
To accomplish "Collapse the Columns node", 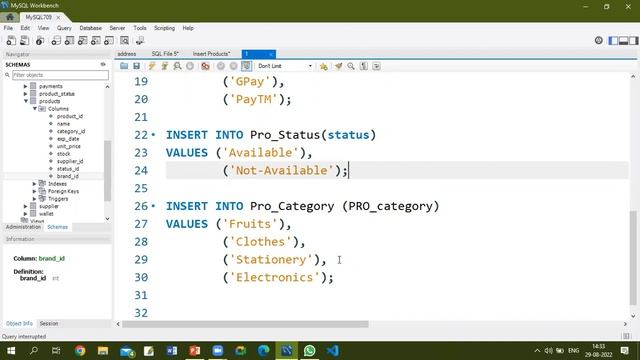I will coord(35,109).
